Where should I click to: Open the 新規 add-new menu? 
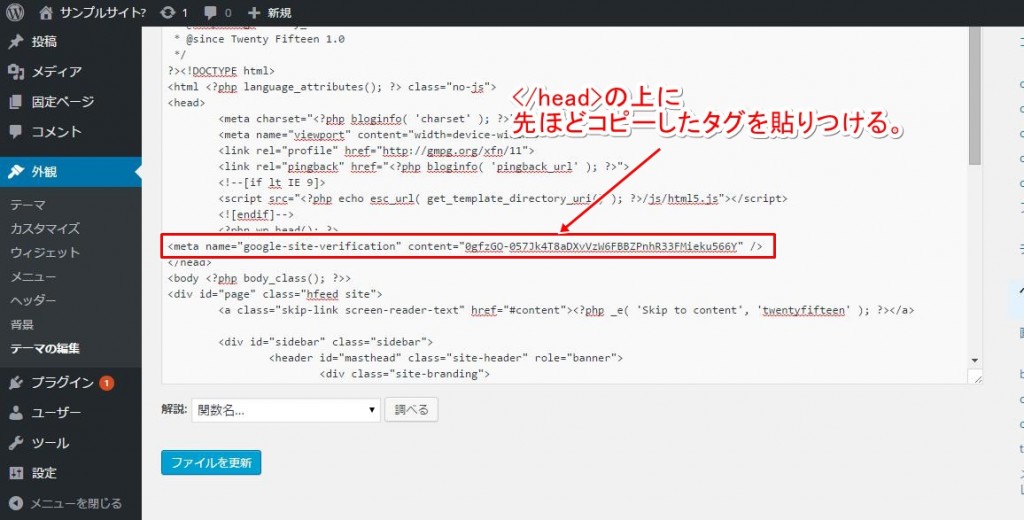point(270,12)
